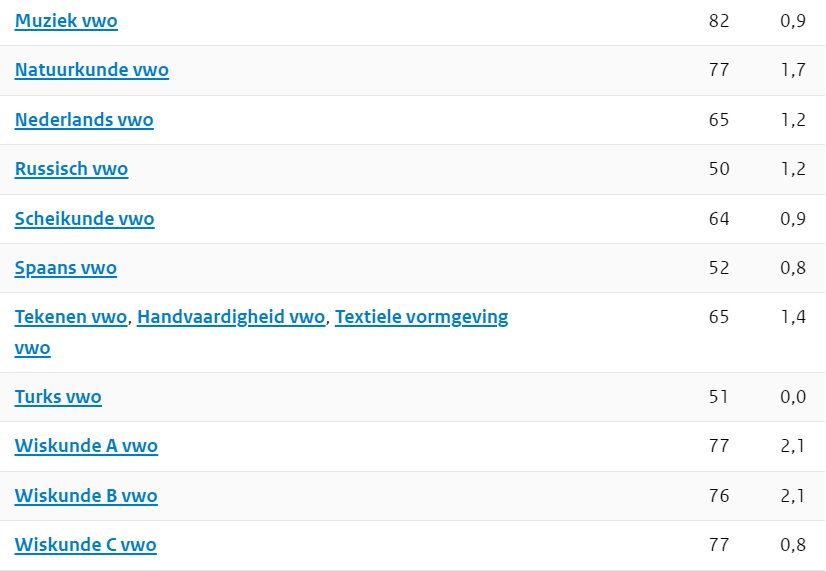Click the 1,7 value for Natuurkunde

click(793, 70)
